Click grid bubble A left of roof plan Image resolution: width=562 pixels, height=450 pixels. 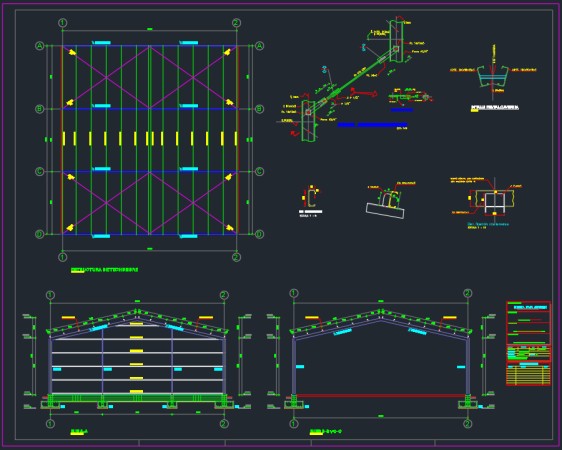40,46
